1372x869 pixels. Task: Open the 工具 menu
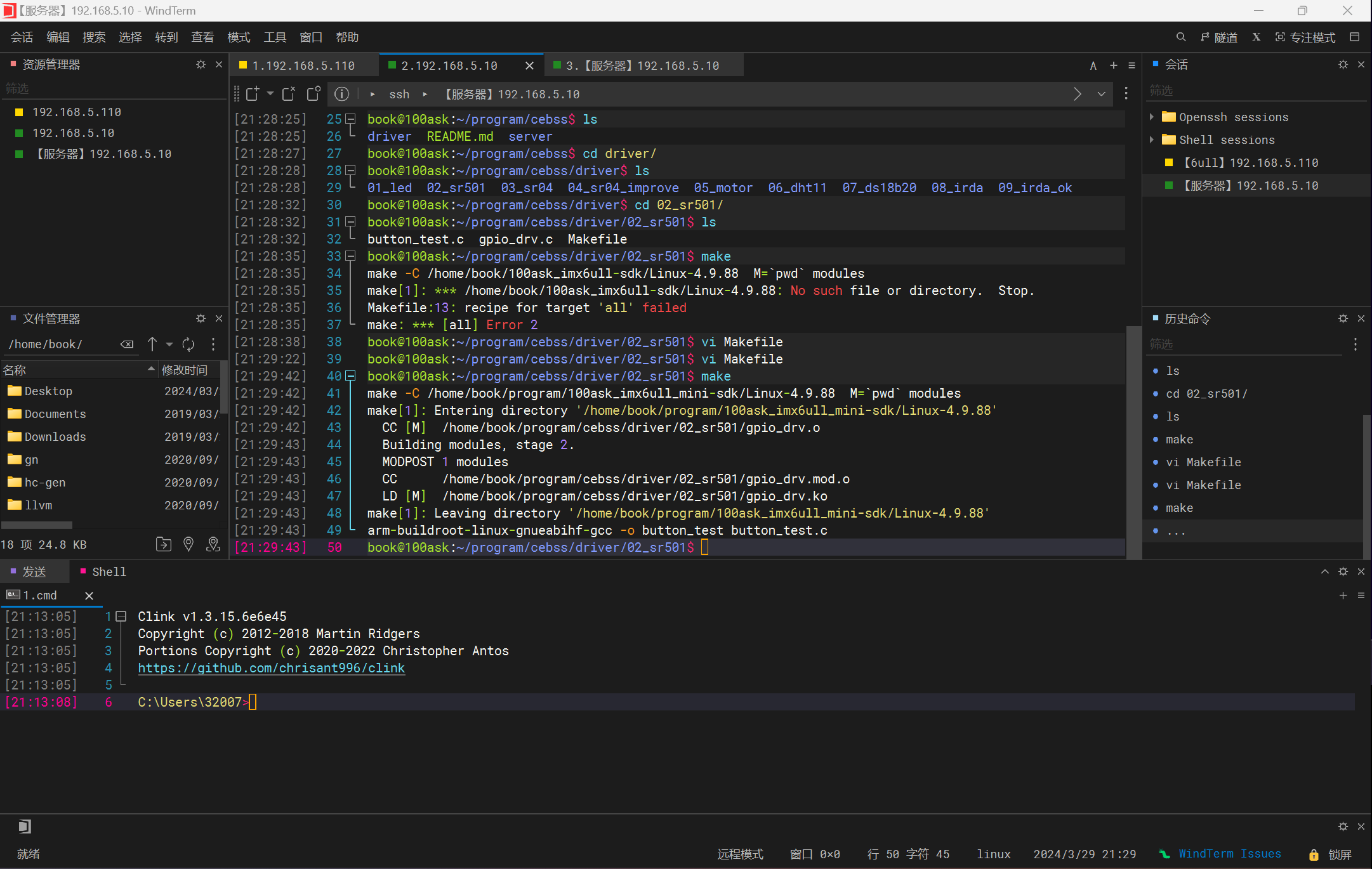(274, 37)
